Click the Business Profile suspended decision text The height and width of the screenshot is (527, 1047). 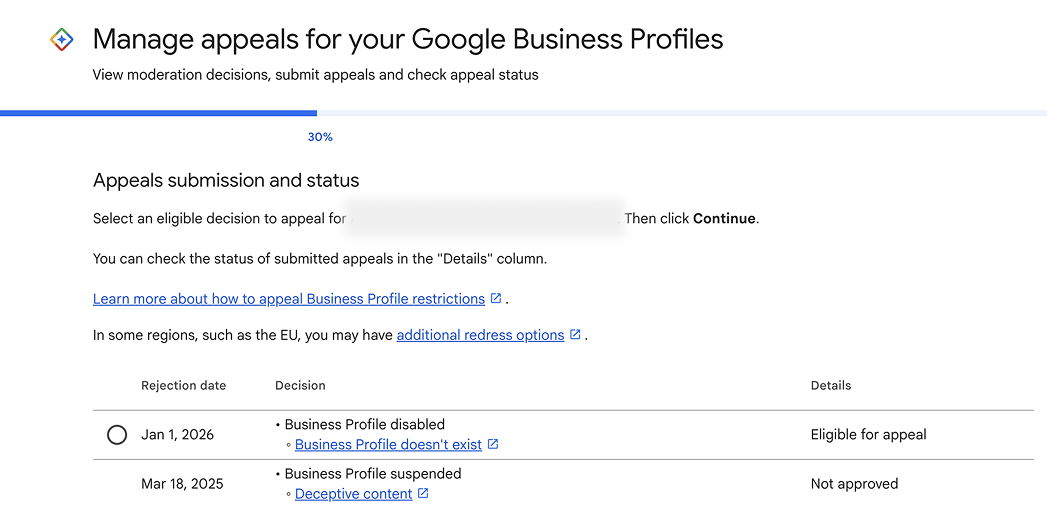(373, 474)
